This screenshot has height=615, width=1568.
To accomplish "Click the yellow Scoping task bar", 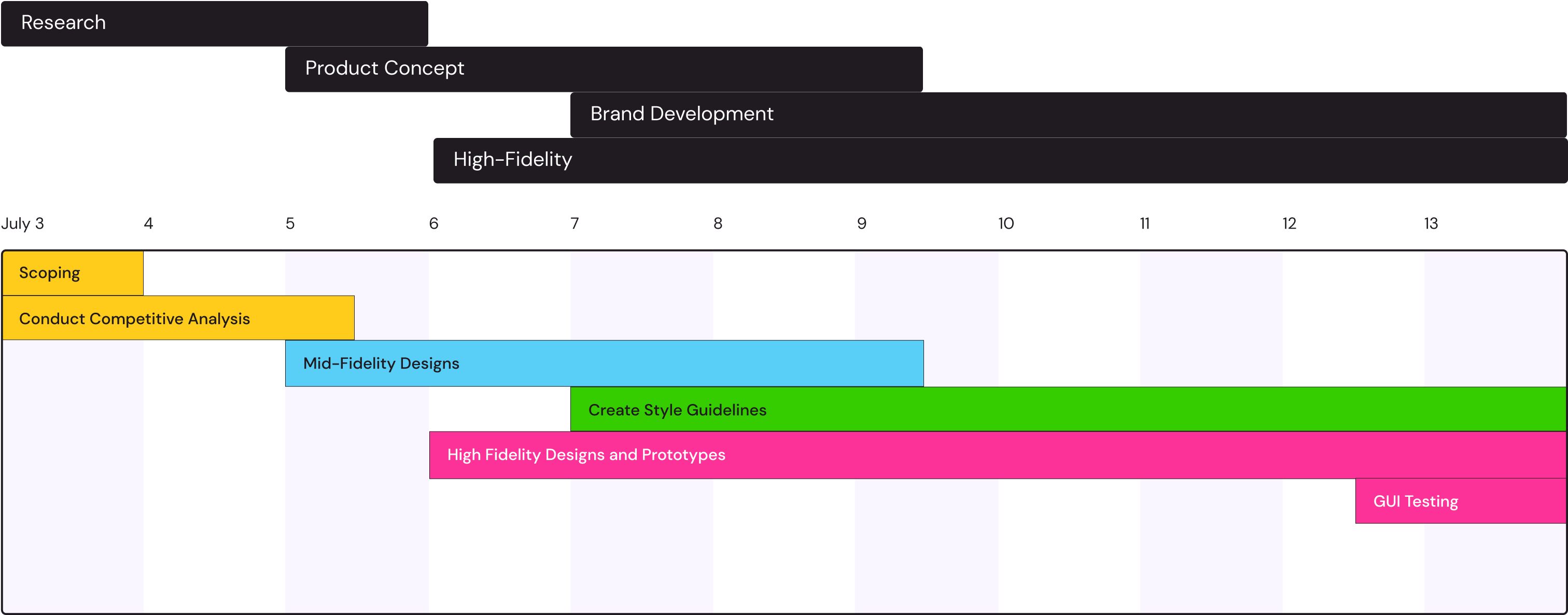I will [73, 273].
